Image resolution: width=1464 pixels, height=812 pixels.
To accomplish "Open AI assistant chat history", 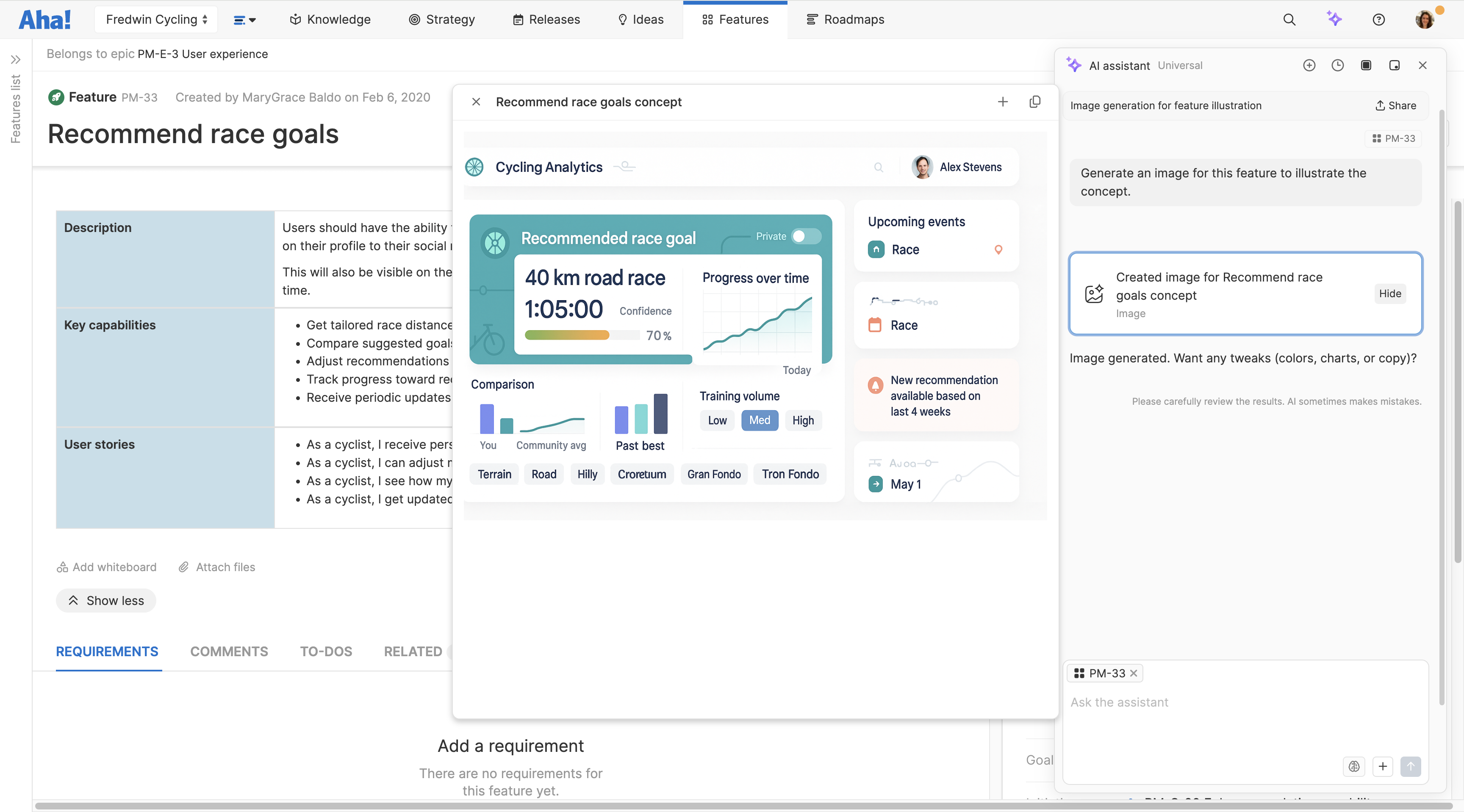I will tap(1337, 65).
